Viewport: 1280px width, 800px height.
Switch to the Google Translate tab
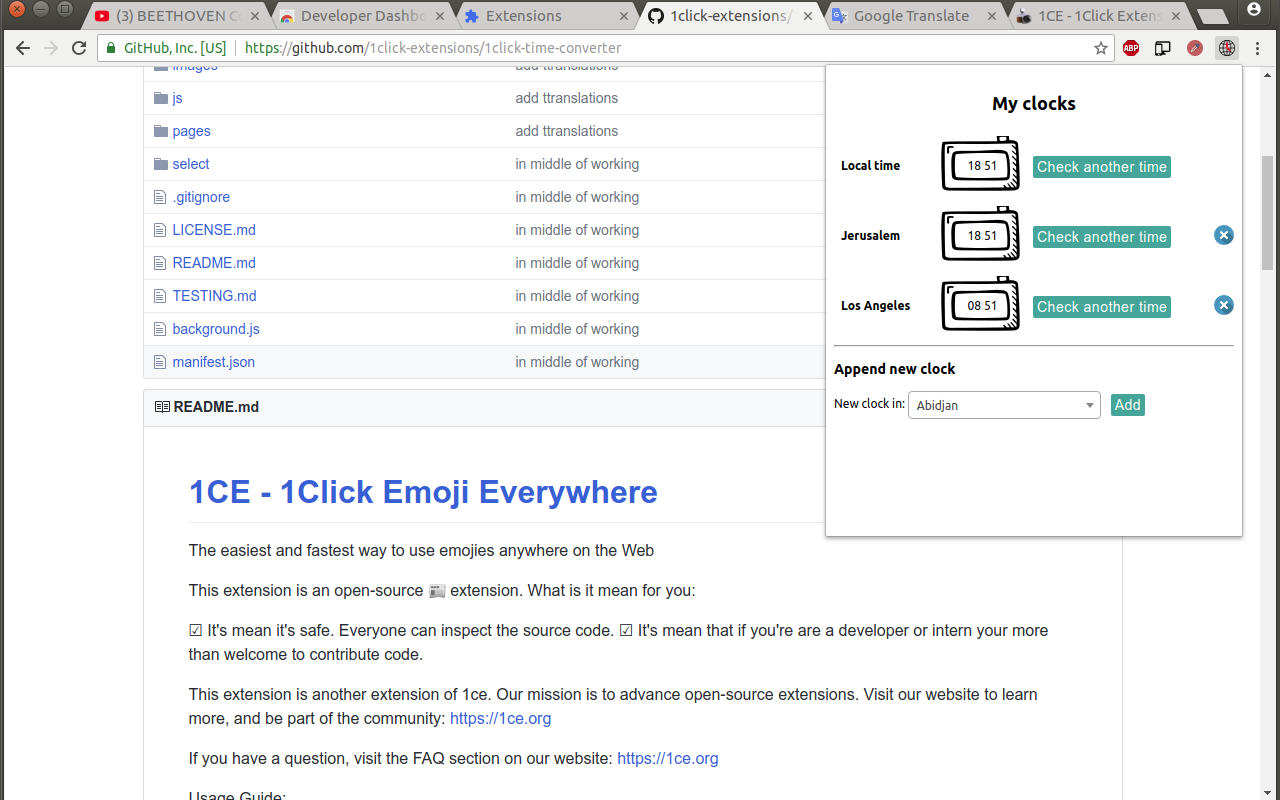910,16
